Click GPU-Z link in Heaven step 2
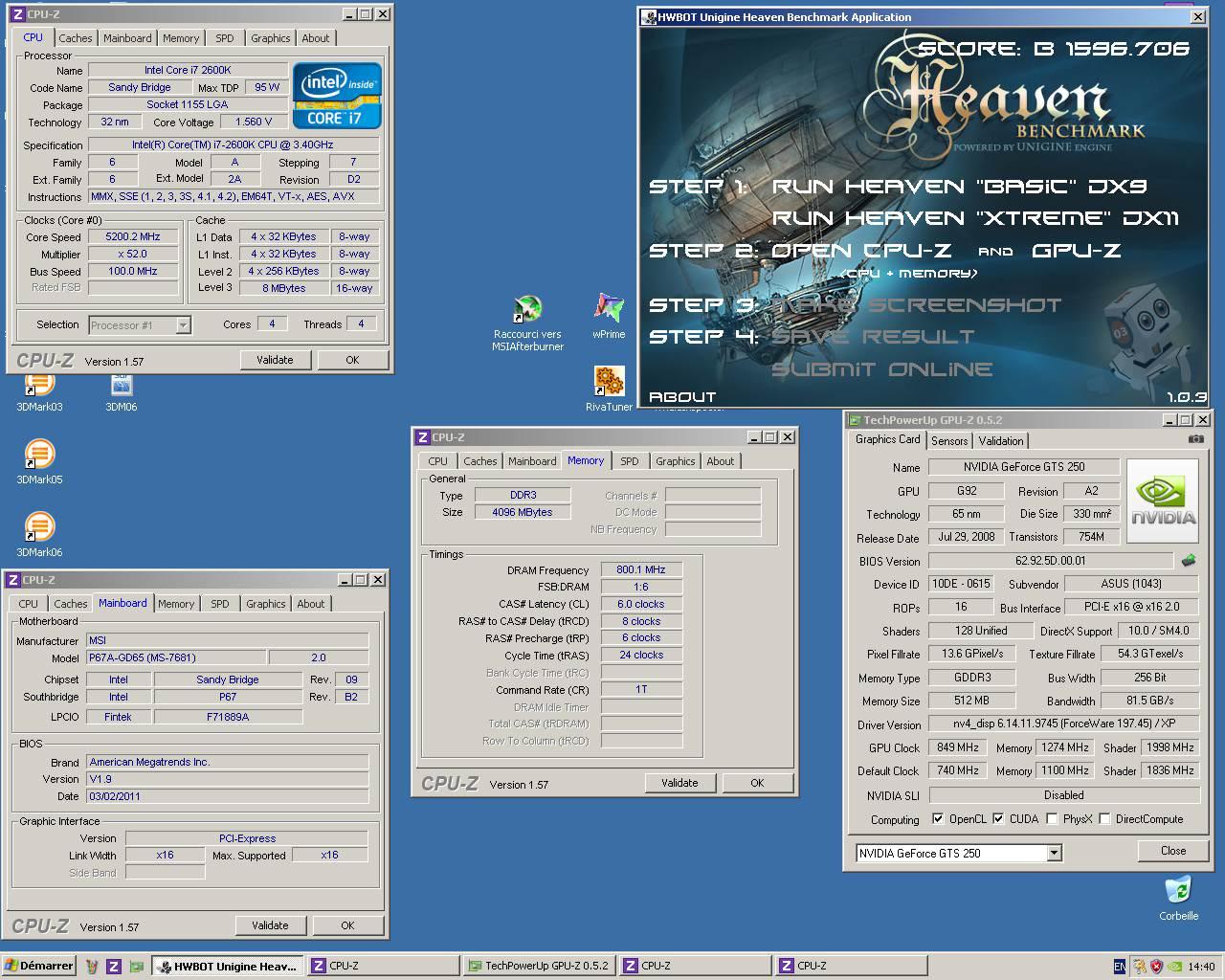This screenshot has height=980, width=1225. pyautogui.click(x=1077, y=251)
